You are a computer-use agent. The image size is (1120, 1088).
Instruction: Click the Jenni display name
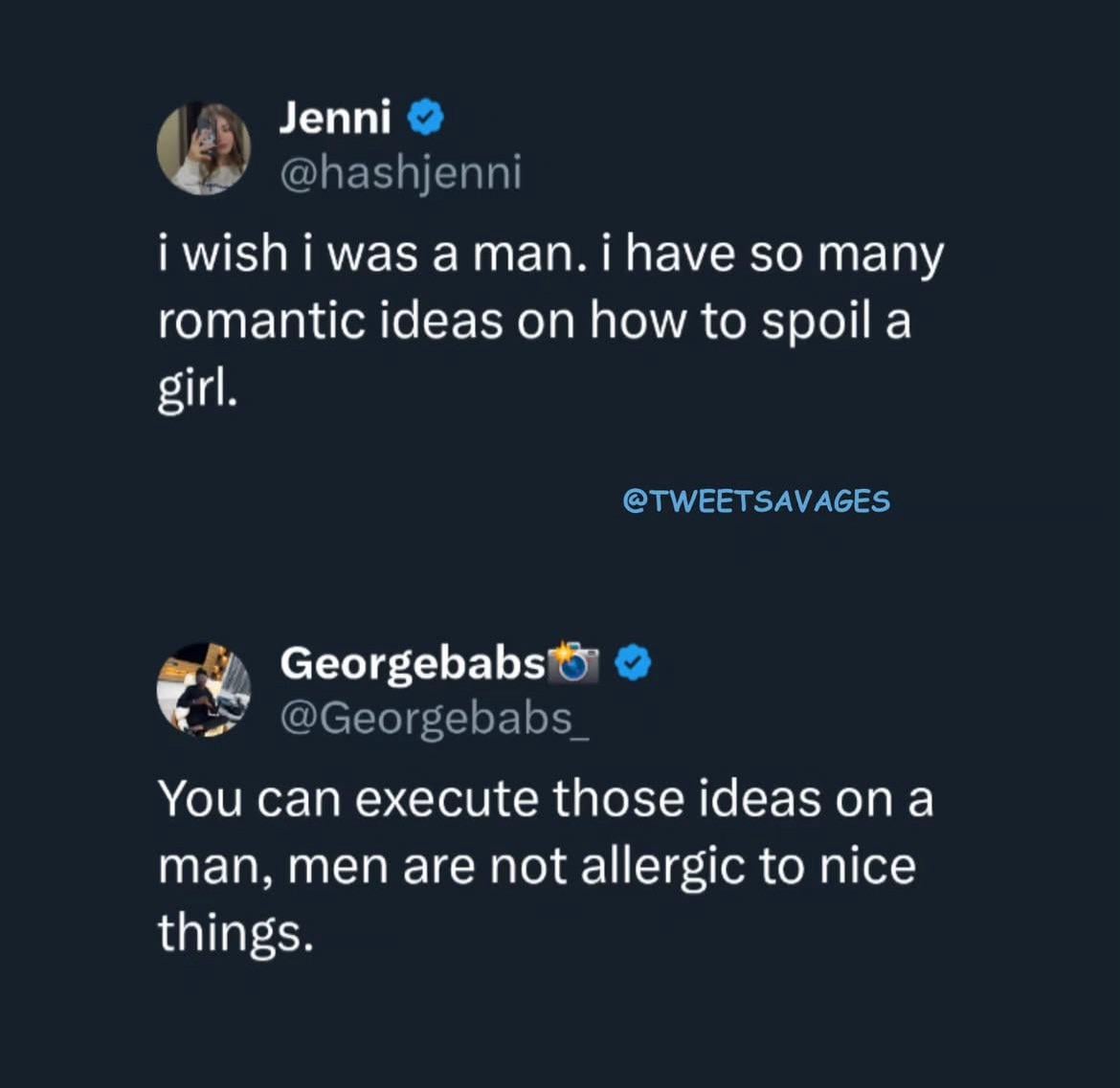click(x=335, y=118)
